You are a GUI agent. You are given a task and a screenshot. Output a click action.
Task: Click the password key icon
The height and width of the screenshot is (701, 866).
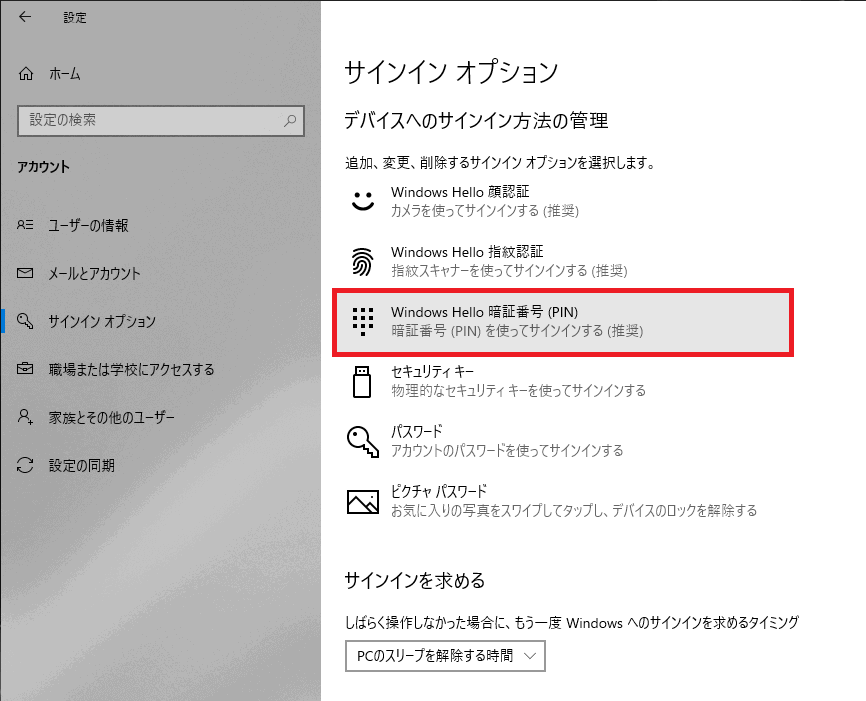click(363, 441)
